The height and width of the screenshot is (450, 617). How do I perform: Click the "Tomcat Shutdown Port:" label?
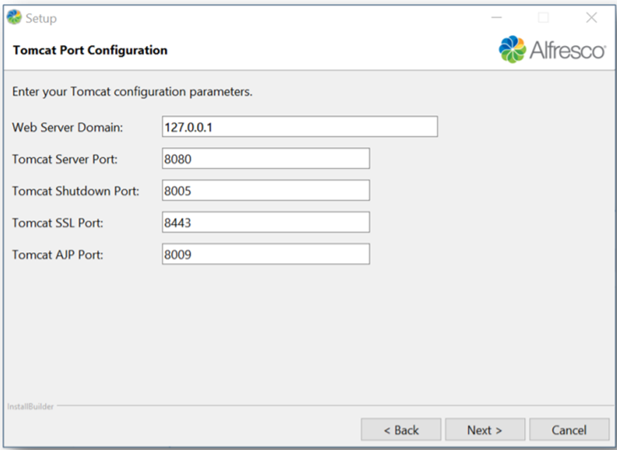click(75, 191)
